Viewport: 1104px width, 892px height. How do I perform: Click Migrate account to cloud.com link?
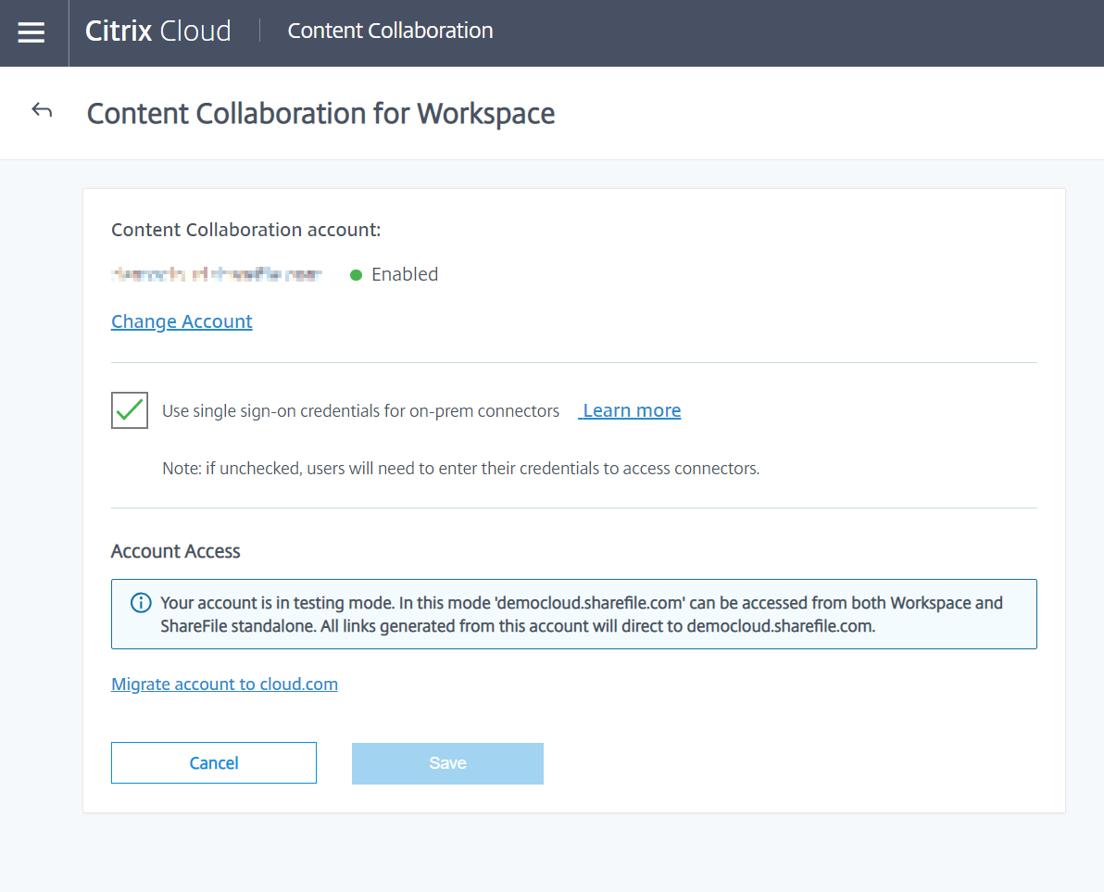pos(224,684)
